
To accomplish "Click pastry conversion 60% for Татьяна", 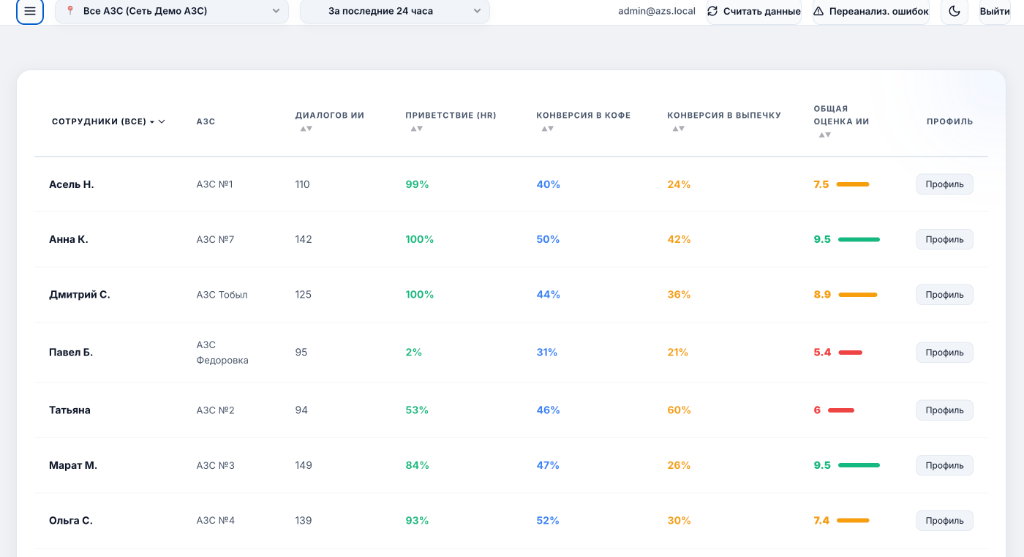I will pyautogui.click(x=679, y=410).
